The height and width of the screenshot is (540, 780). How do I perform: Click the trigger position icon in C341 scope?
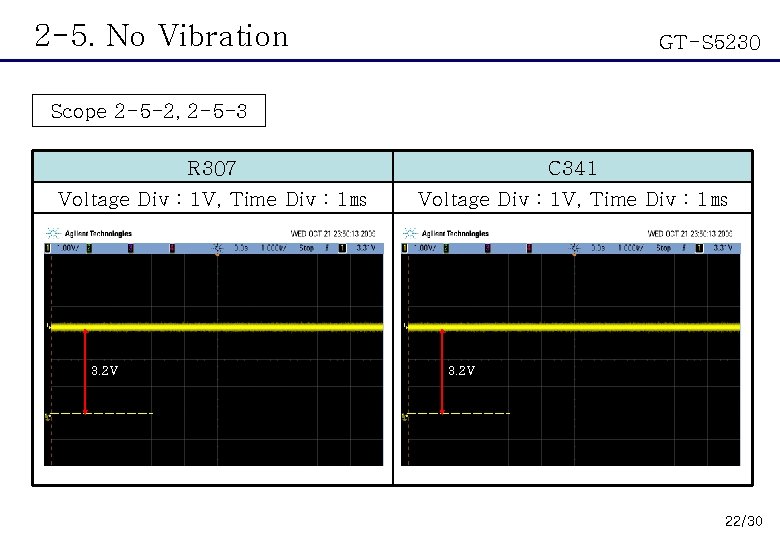575,248
